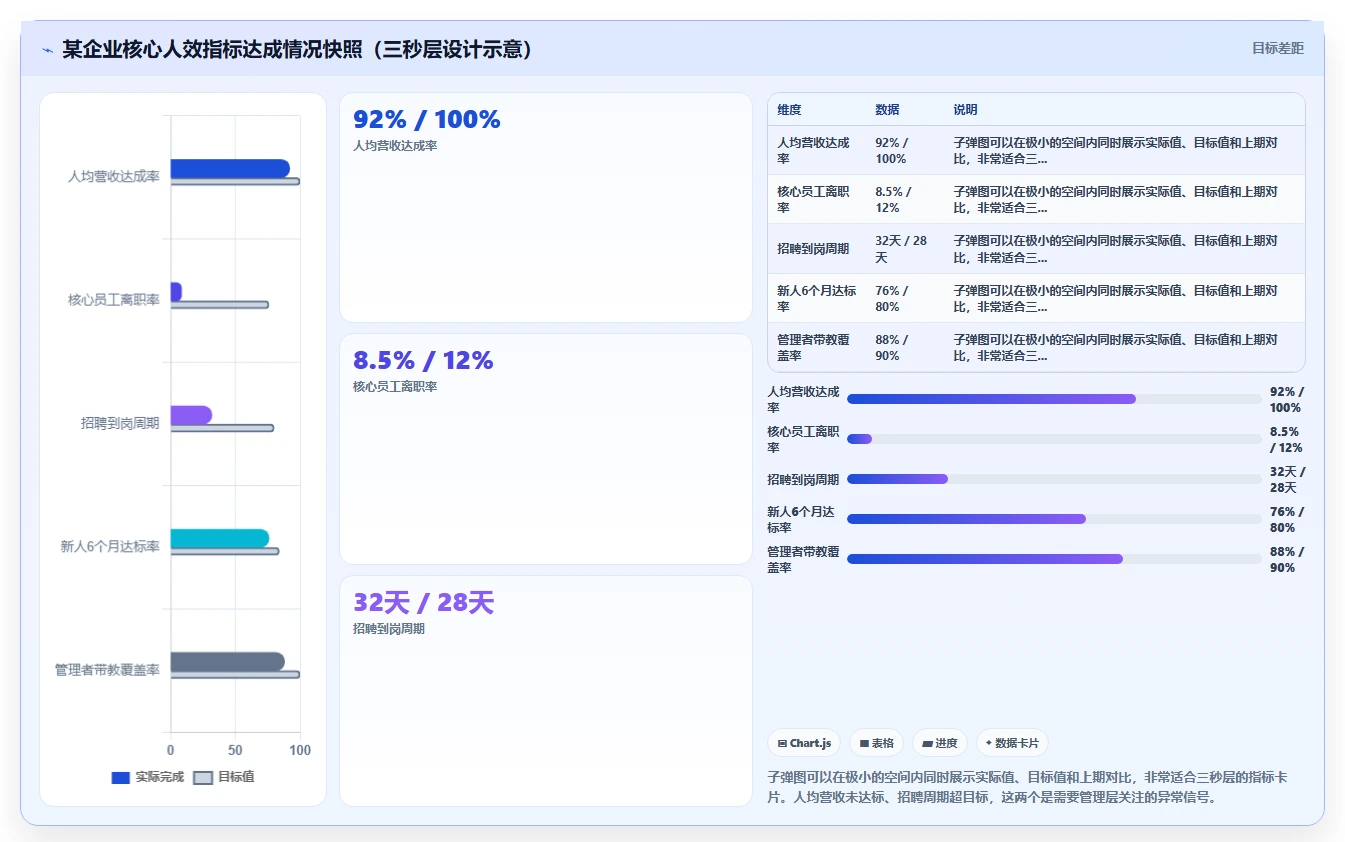This screenshot has height=842, width=1345.
Task: Select the 招聘到岗周期 cell in the table
Action: click(816, 249)
